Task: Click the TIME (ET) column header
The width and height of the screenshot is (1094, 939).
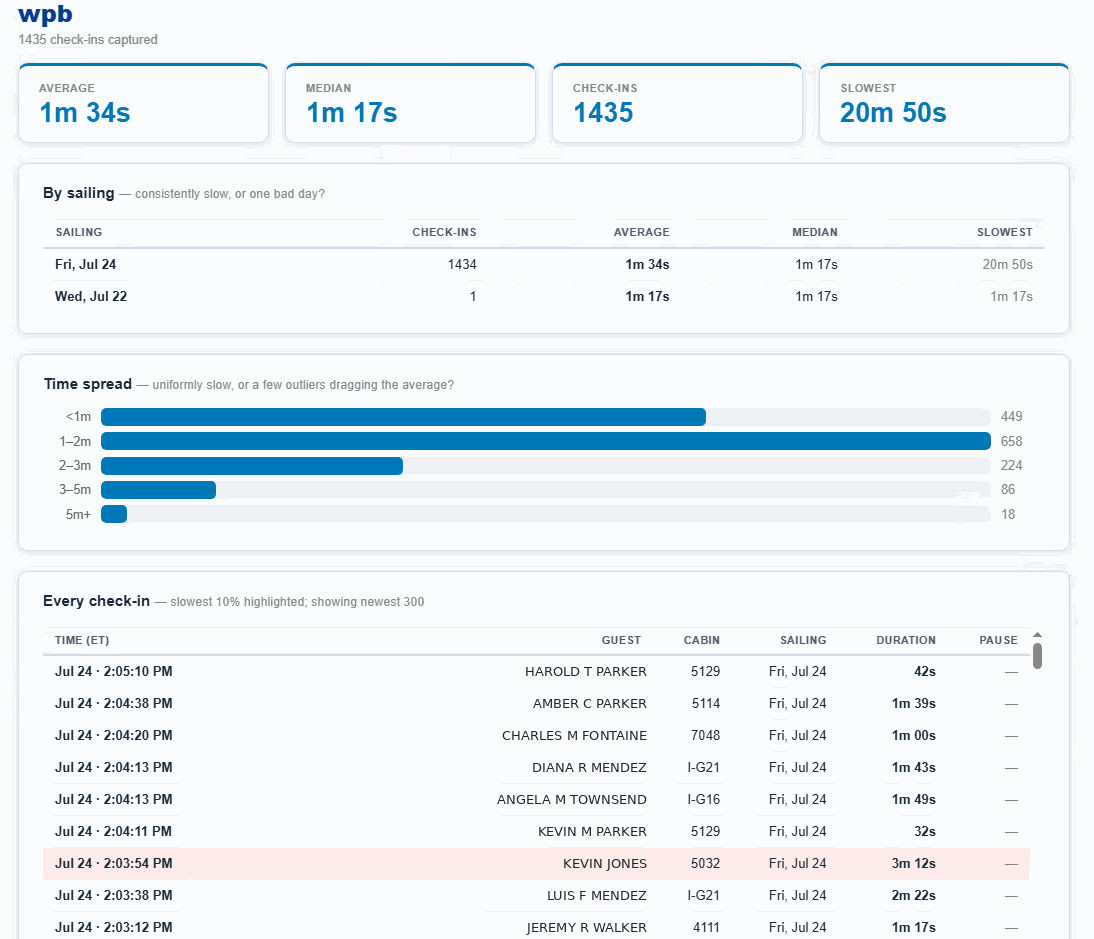Action: coord(82,640)
